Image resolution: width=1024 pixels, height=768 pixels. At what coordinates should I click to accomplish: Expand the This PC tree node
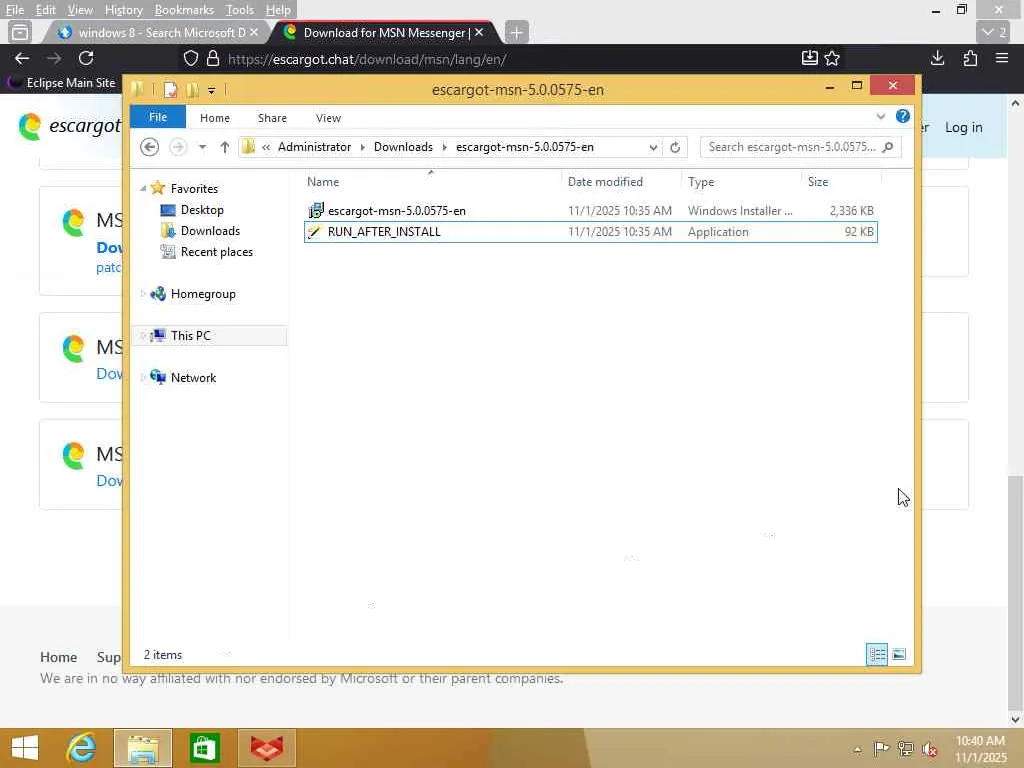coord(143,336)
